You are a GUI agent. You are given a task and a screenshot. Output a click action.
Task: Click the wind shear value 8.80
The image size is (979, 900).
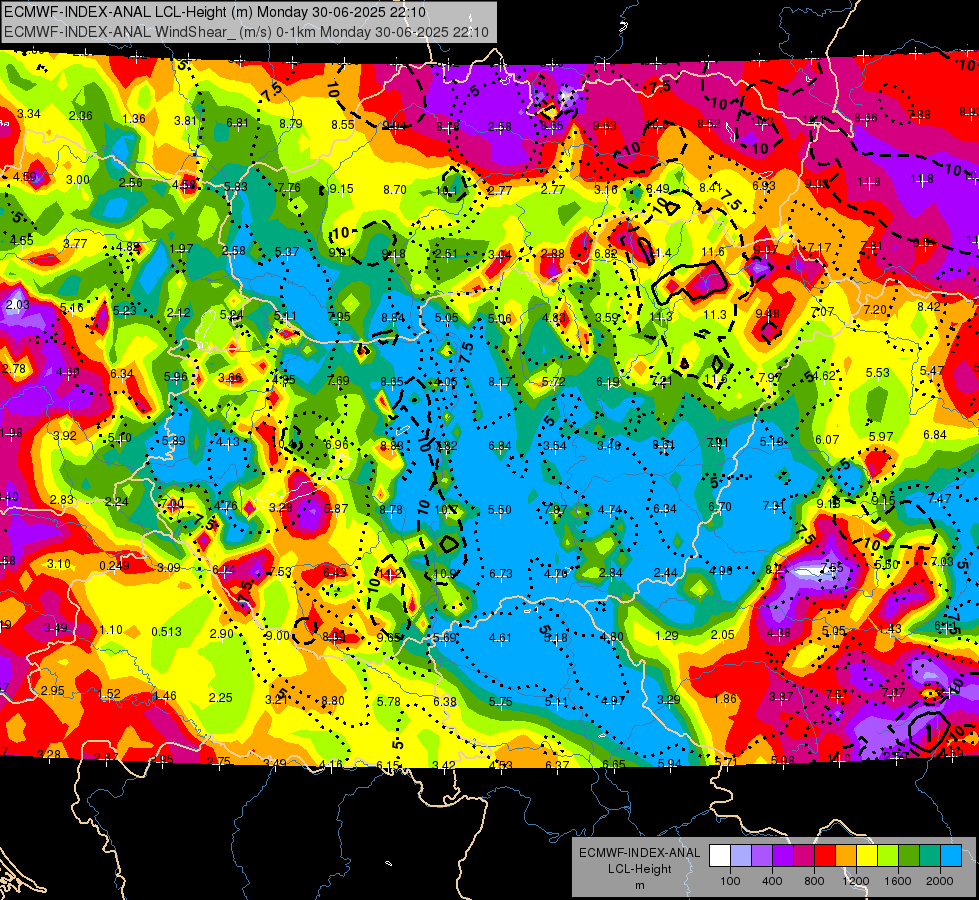pyautogui.click(x=333, y=701)
